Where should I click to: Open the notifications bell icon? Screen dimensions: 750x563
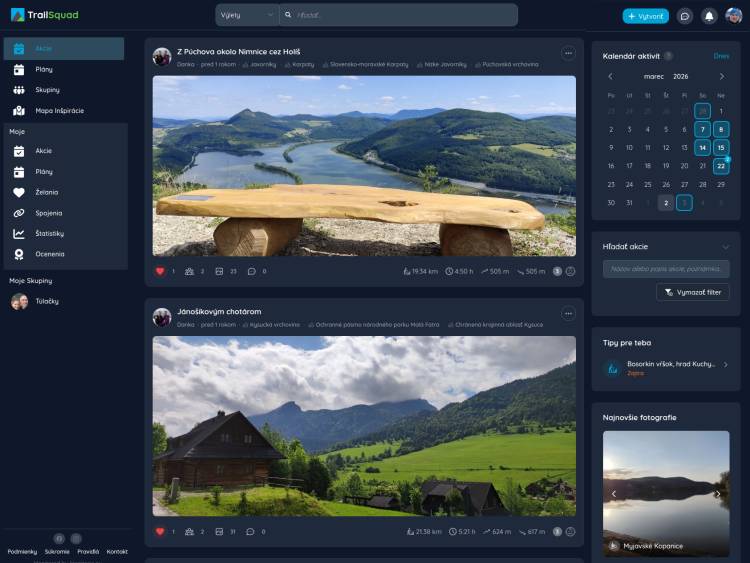pos(709,16)
